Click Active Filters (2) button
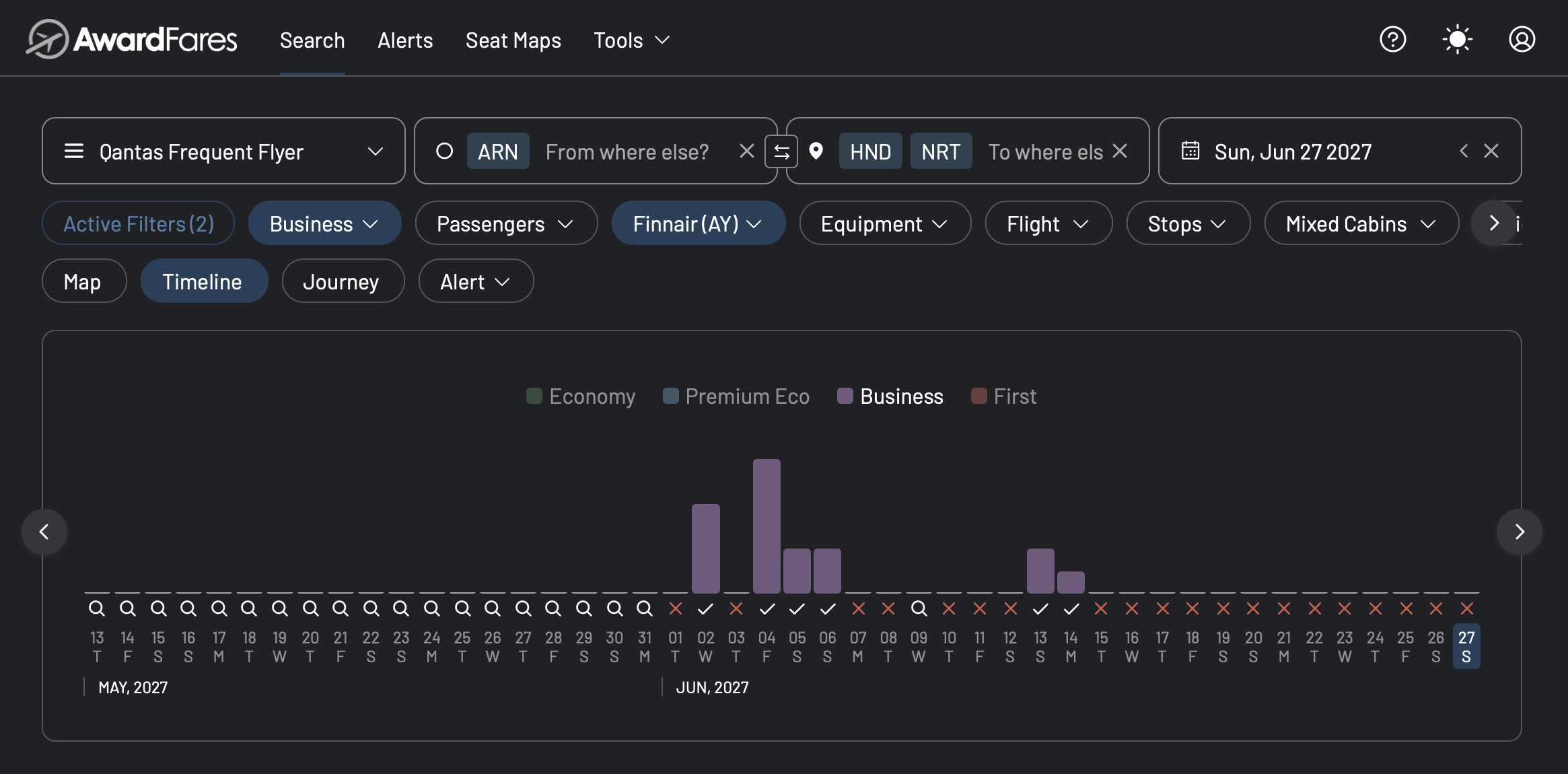Image resolution: width=1568 pixels, height=774 pixels. tap(138, 223)
